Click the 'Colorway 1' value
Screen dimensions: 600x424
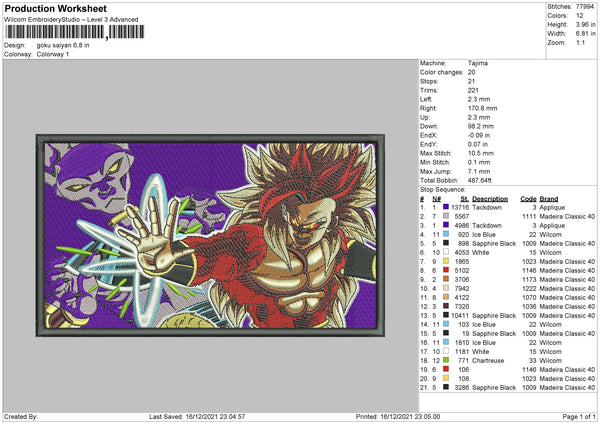53,54
